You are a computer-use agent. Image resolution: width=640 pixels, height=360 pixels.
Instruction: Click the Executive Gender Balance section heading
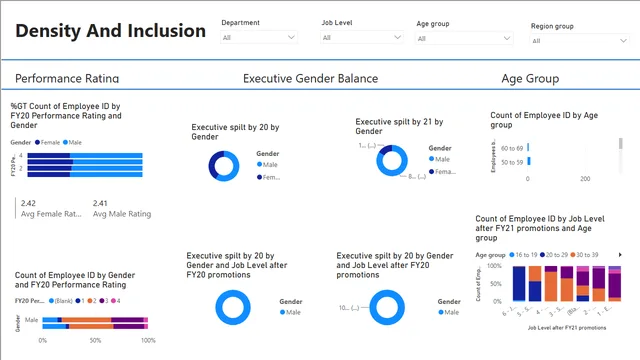(310, 78)
